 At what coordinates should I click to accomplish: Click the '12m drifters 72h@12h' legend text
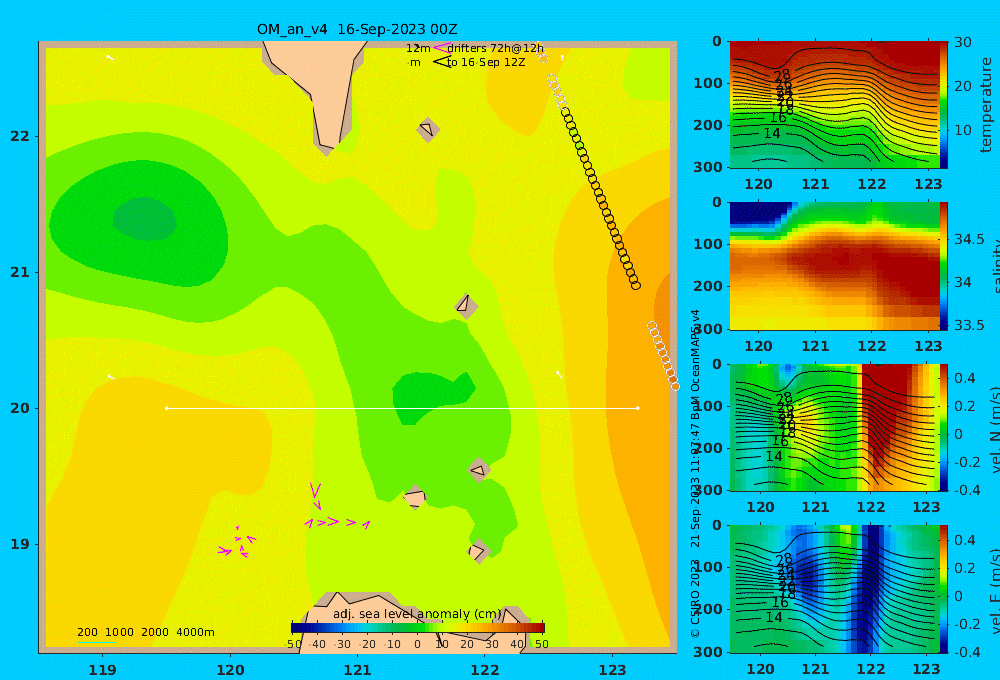(474, 48)
